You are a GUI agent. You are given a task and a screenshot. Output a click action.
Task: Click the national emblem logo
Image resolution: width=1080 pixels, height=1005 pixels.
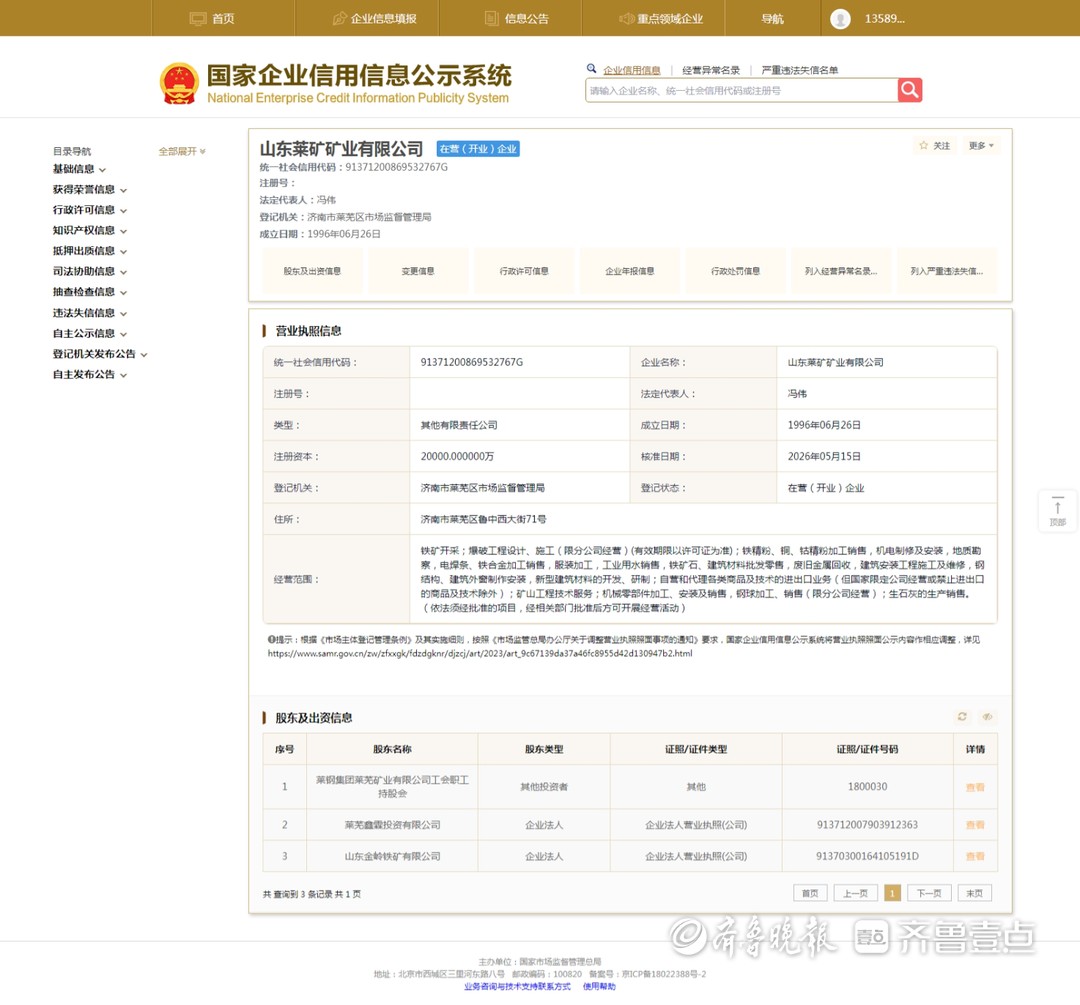coord(179,83)
